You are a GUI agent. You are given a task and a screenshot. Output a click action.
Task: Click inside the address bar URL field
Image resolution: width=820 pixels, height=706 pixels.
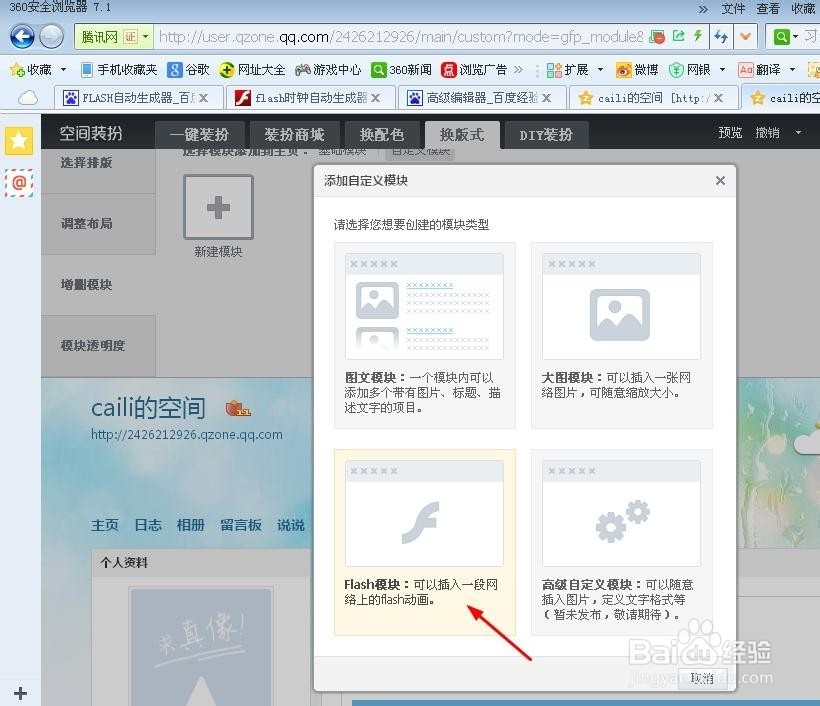[400, 34]
